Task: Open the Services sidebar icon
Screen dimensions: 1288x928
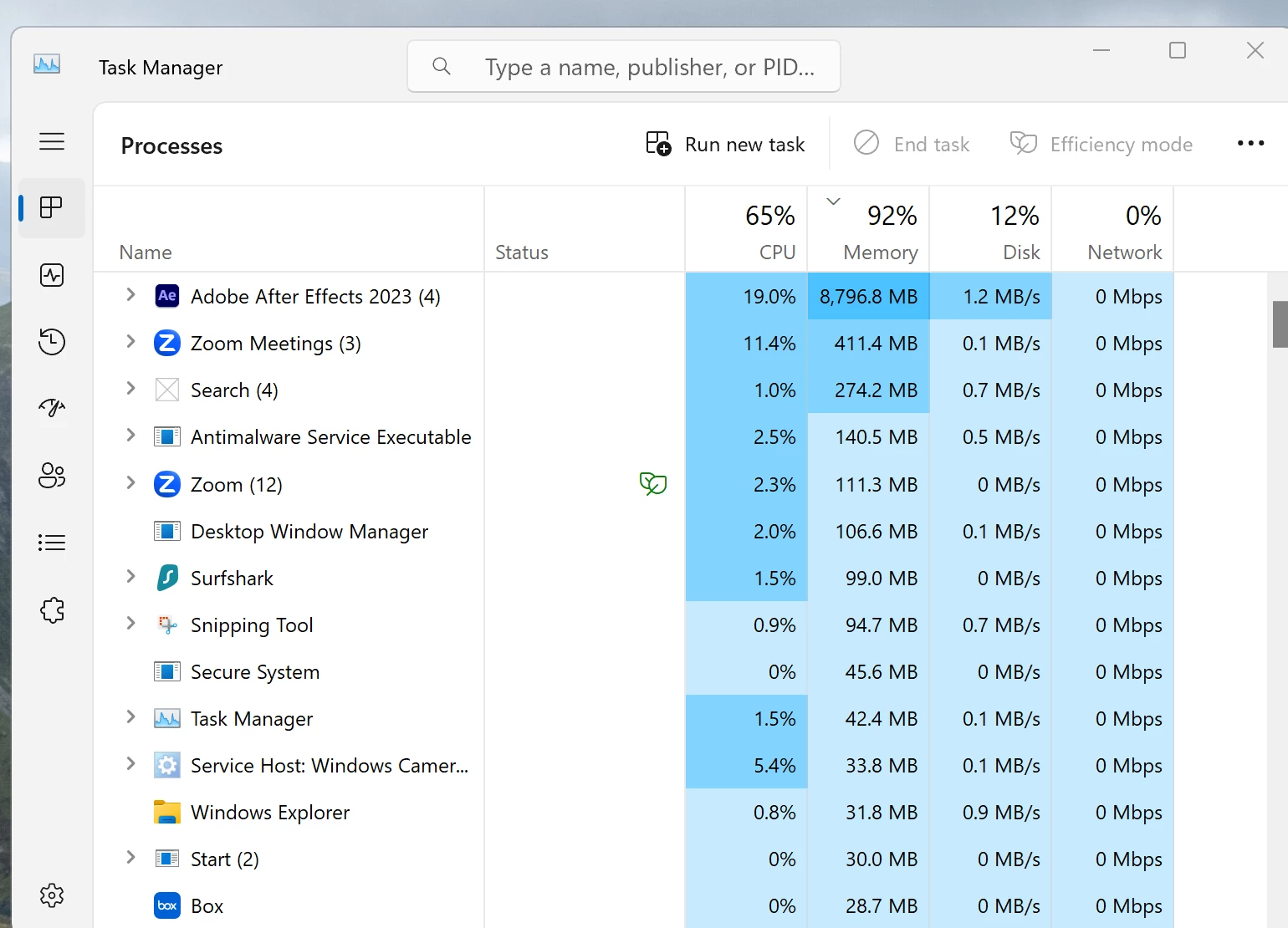Action: pos(52,610)
